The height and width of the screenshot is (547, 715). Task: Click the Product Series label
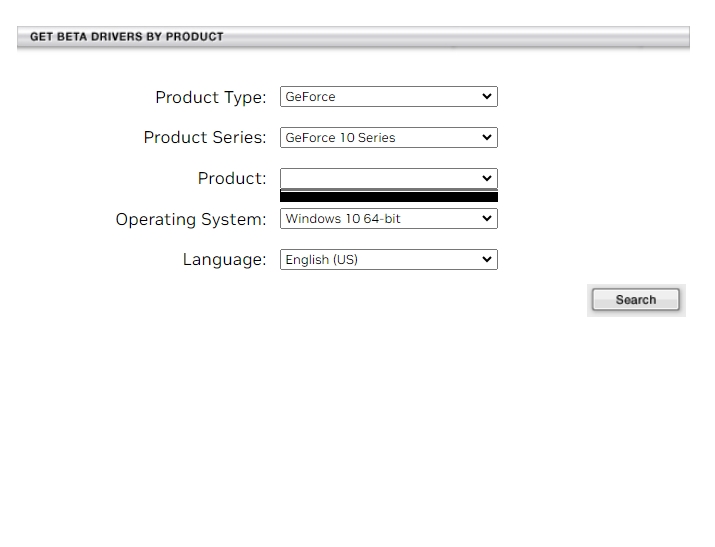205,137
